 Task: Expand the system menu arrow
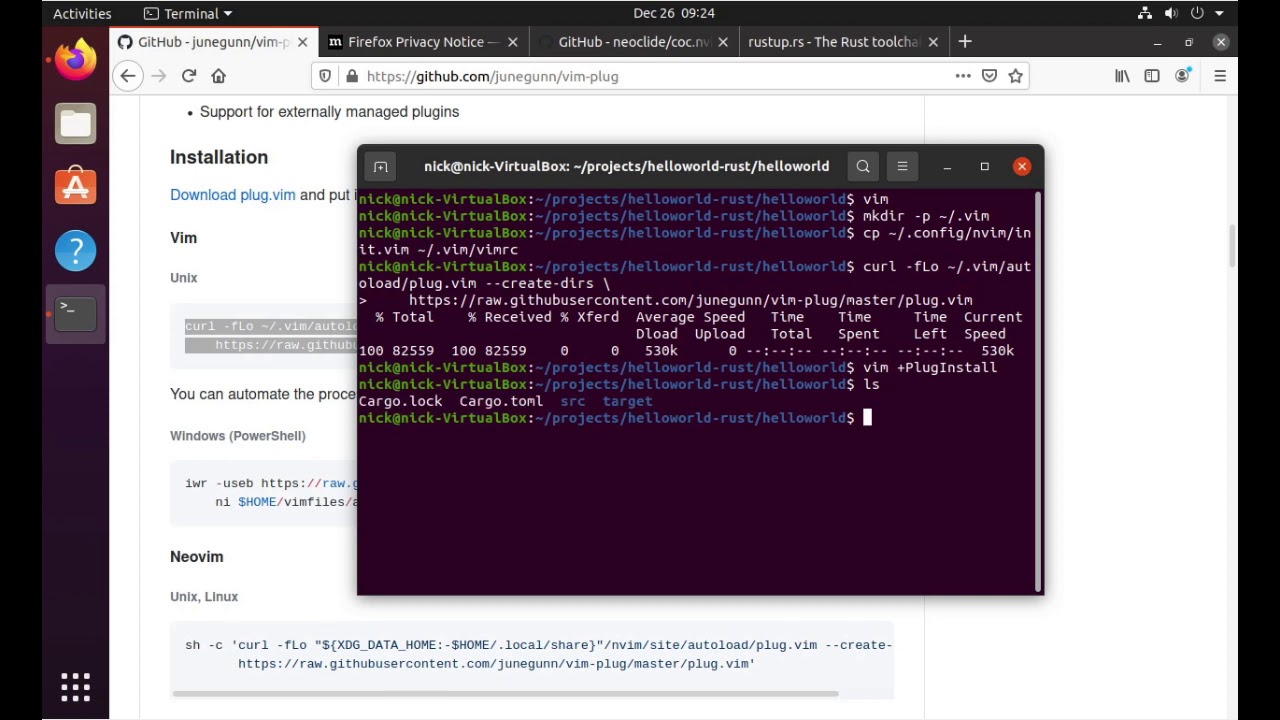point(1220,13)
